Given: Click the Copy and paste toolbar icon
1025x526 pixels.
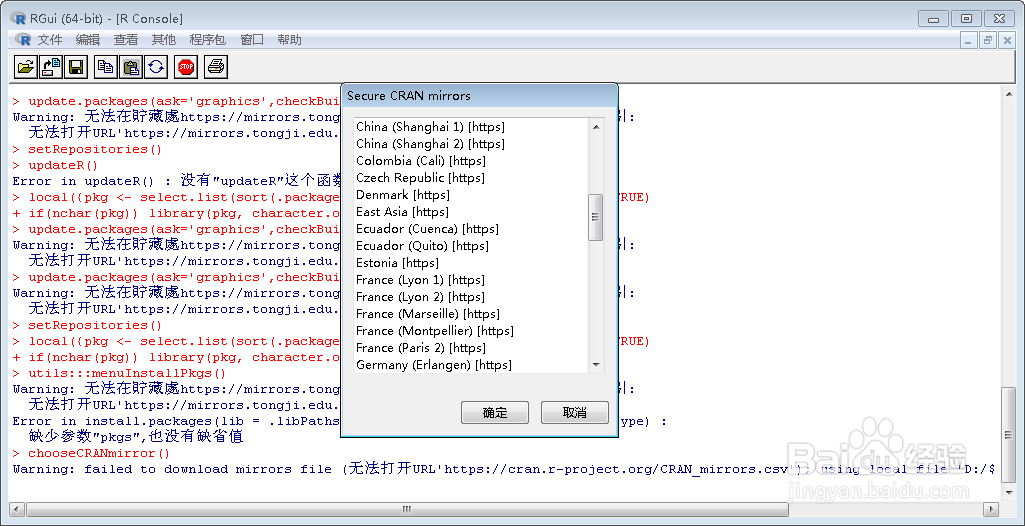Looking at the screenshot, I should pyautogui.click(x=156, y=66).
